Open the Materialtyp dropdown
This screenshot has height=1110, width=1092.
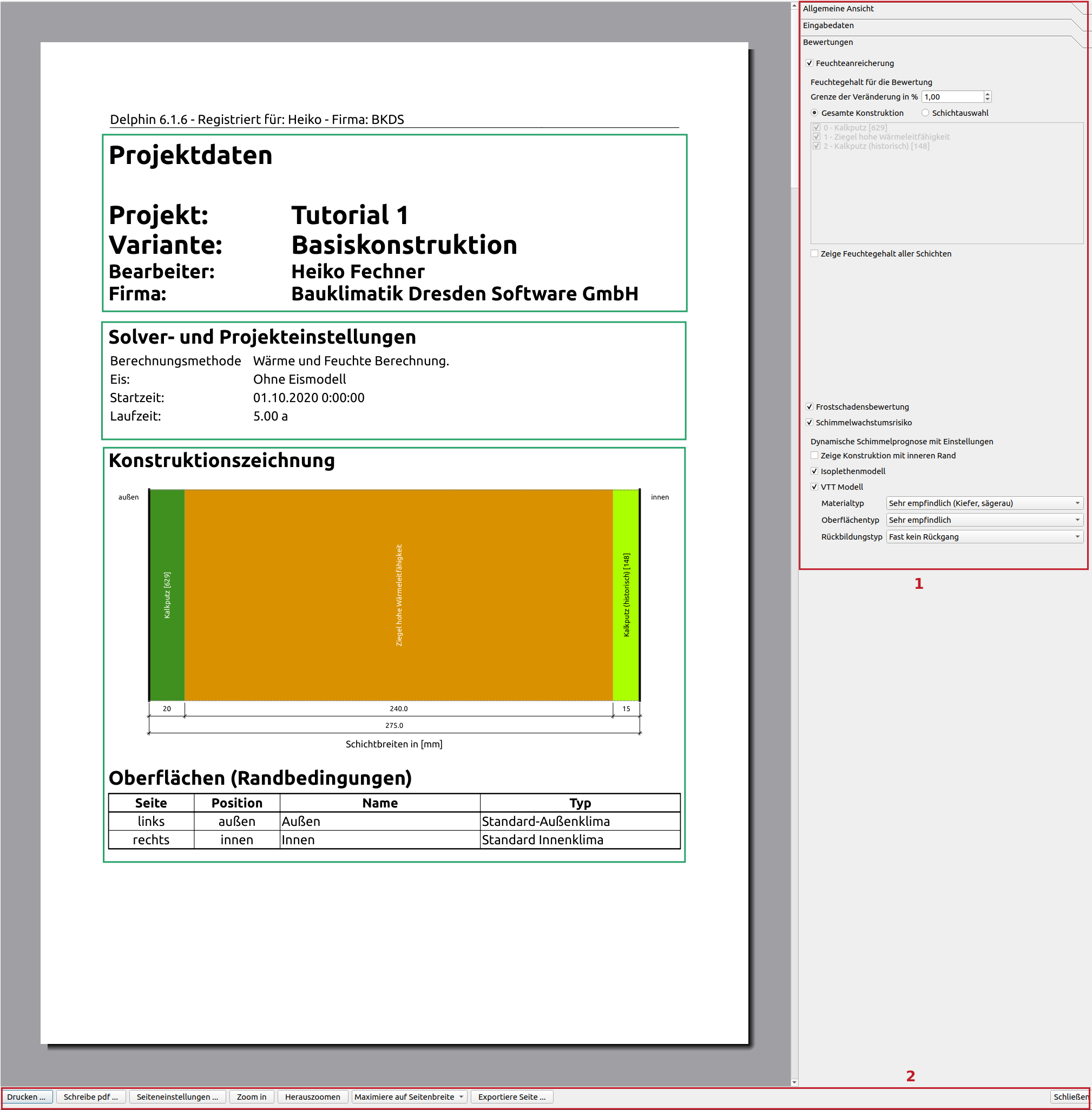(x=984, y=503)
